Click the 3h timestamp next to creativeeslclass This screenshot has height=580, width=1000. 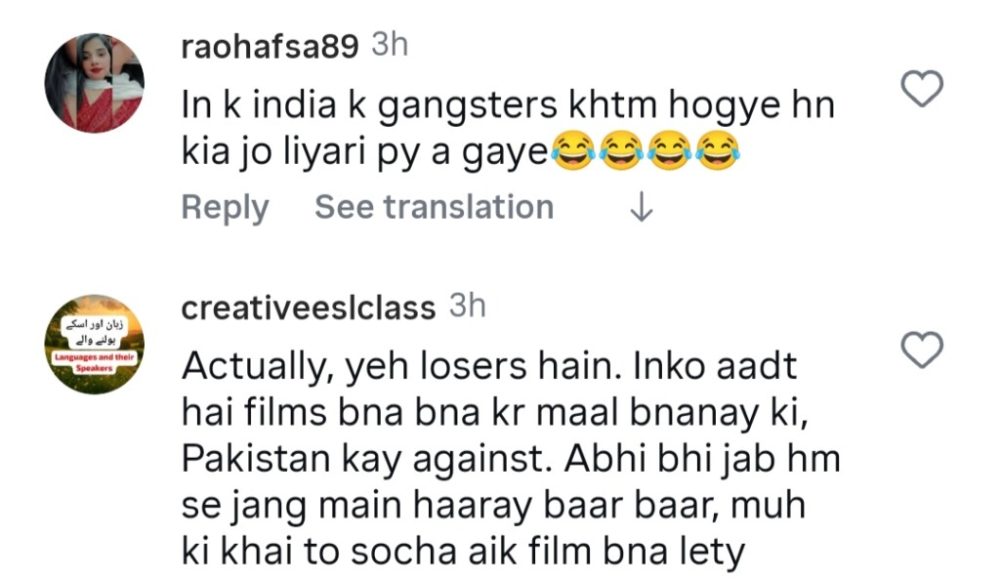pyautogui.click(x=467, y=306)
